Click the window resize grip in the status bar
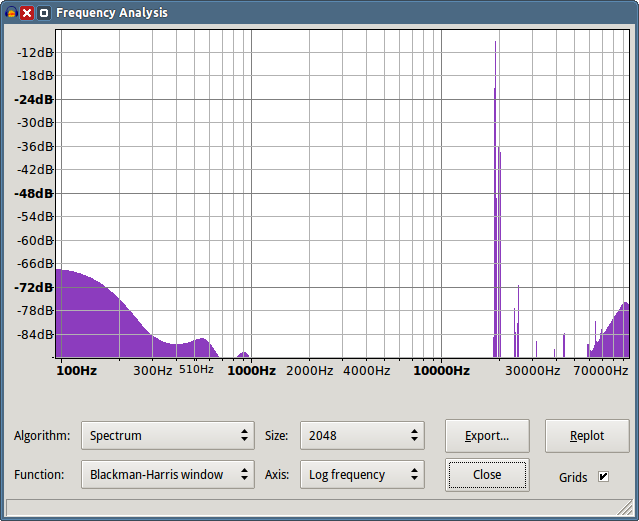 click(624, 508)
